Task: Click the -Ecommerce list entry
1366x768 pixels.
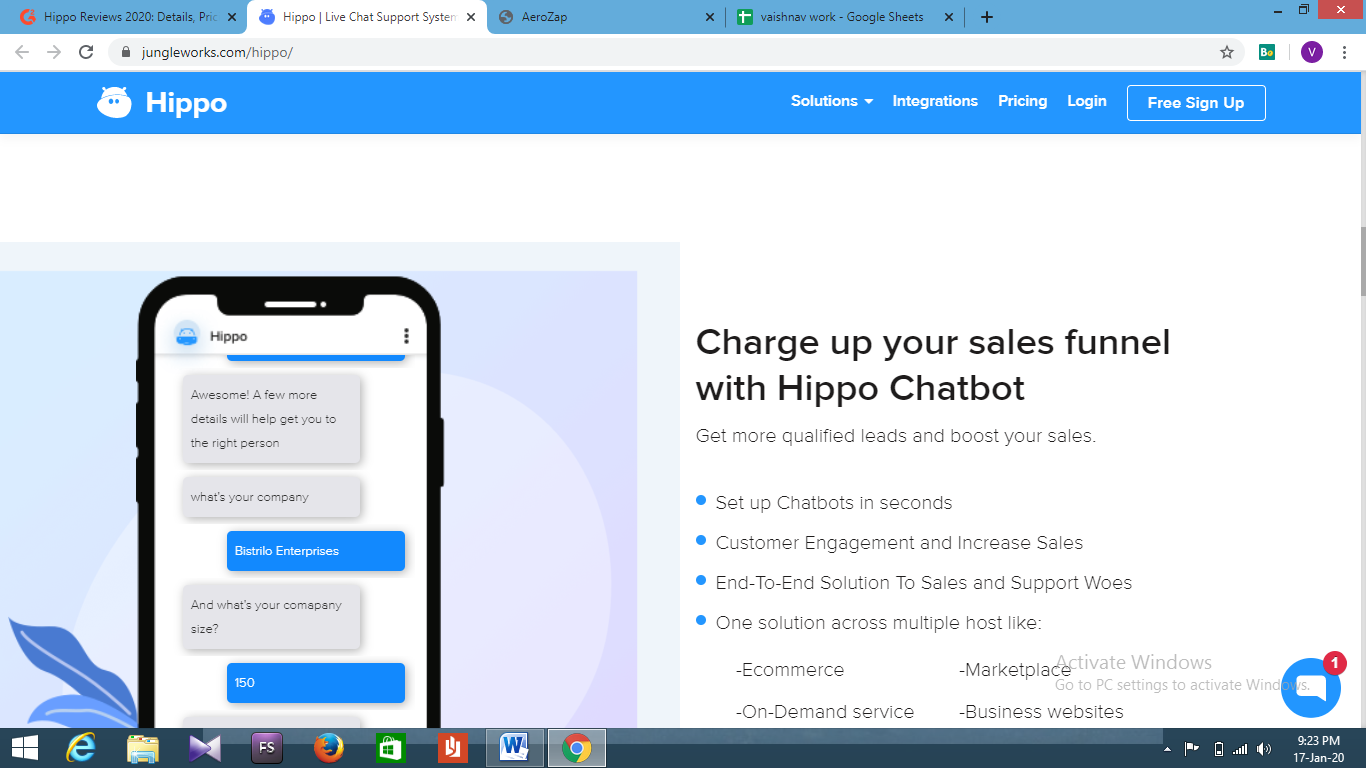Action: 790,670
